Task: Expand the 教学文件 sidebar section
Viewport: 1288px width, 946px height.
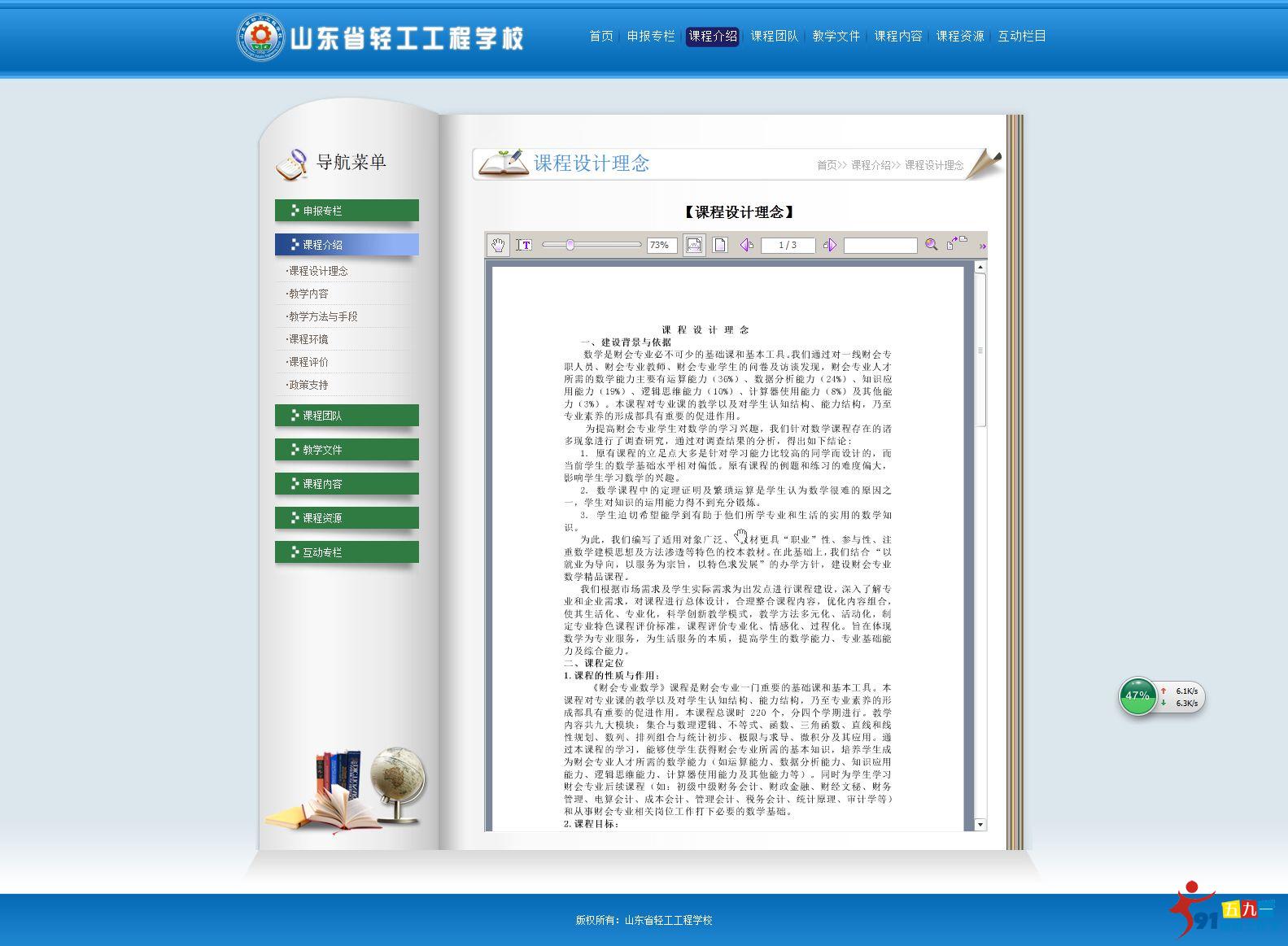Action: pos(347,450)
